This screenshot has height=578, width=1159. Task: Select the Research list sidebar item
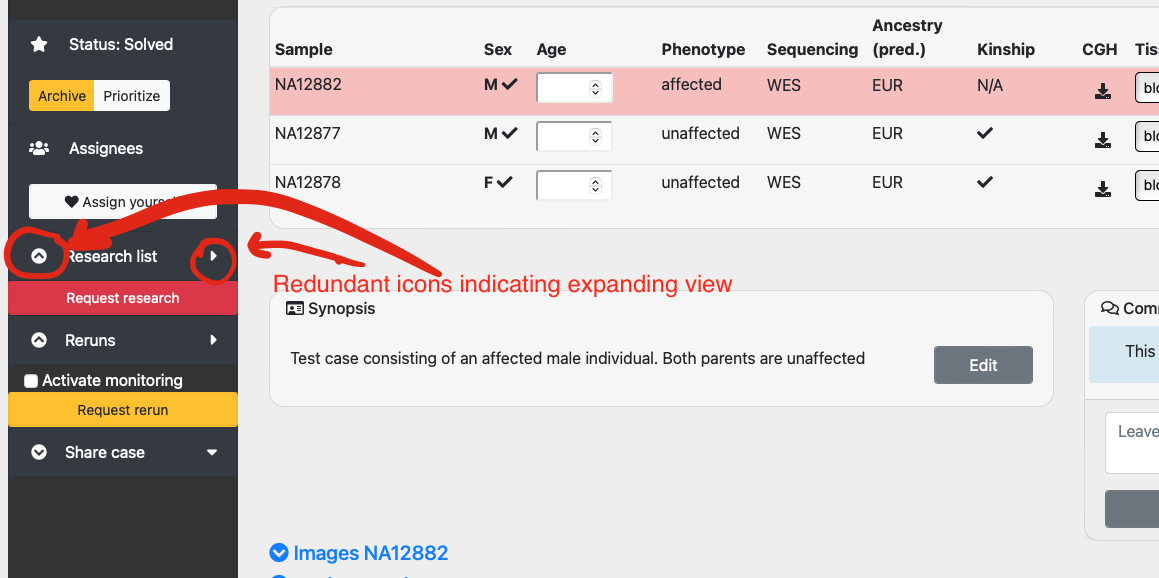point(112,256)
